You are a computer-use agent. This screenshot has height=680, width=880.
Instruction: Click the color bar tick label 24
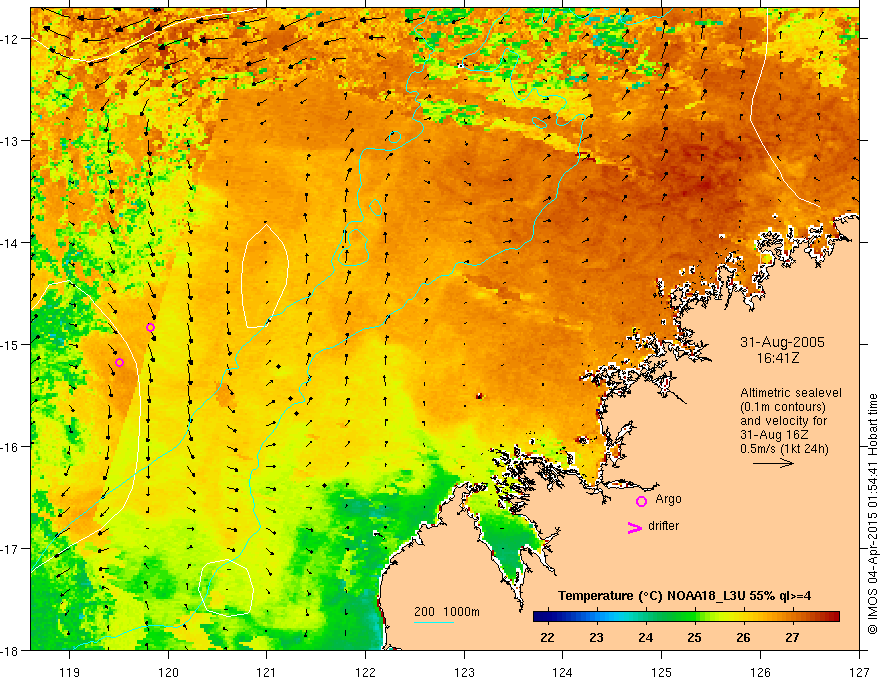click(x=645, y=638)
